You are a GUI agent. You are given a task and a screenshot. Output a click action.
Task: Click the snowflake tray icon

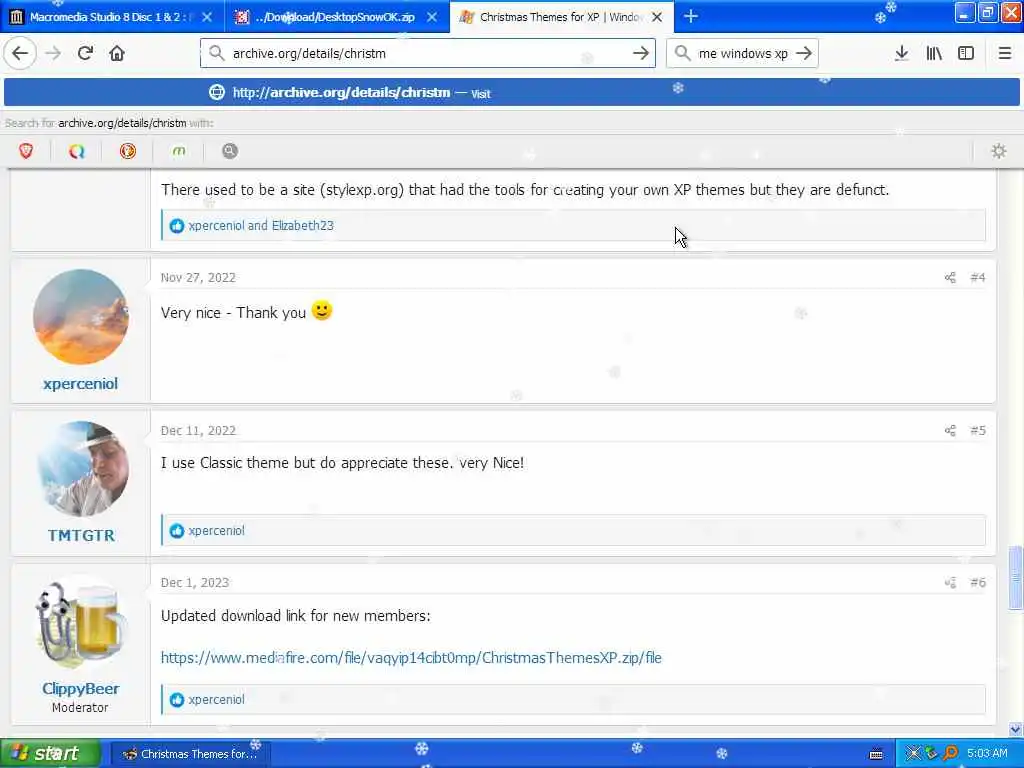[912, 753]
